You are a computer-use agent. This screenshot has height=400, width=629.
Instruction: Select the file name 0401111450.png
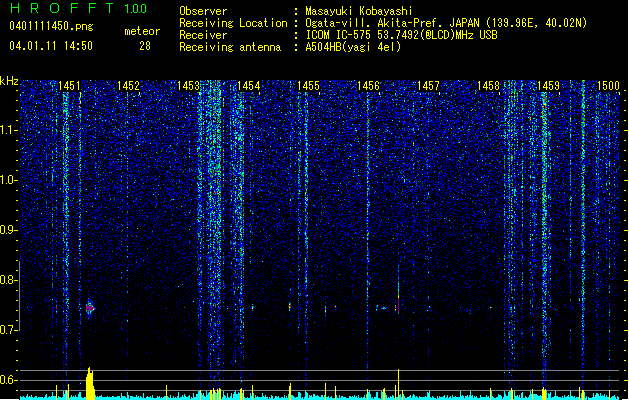pos(51,26)
